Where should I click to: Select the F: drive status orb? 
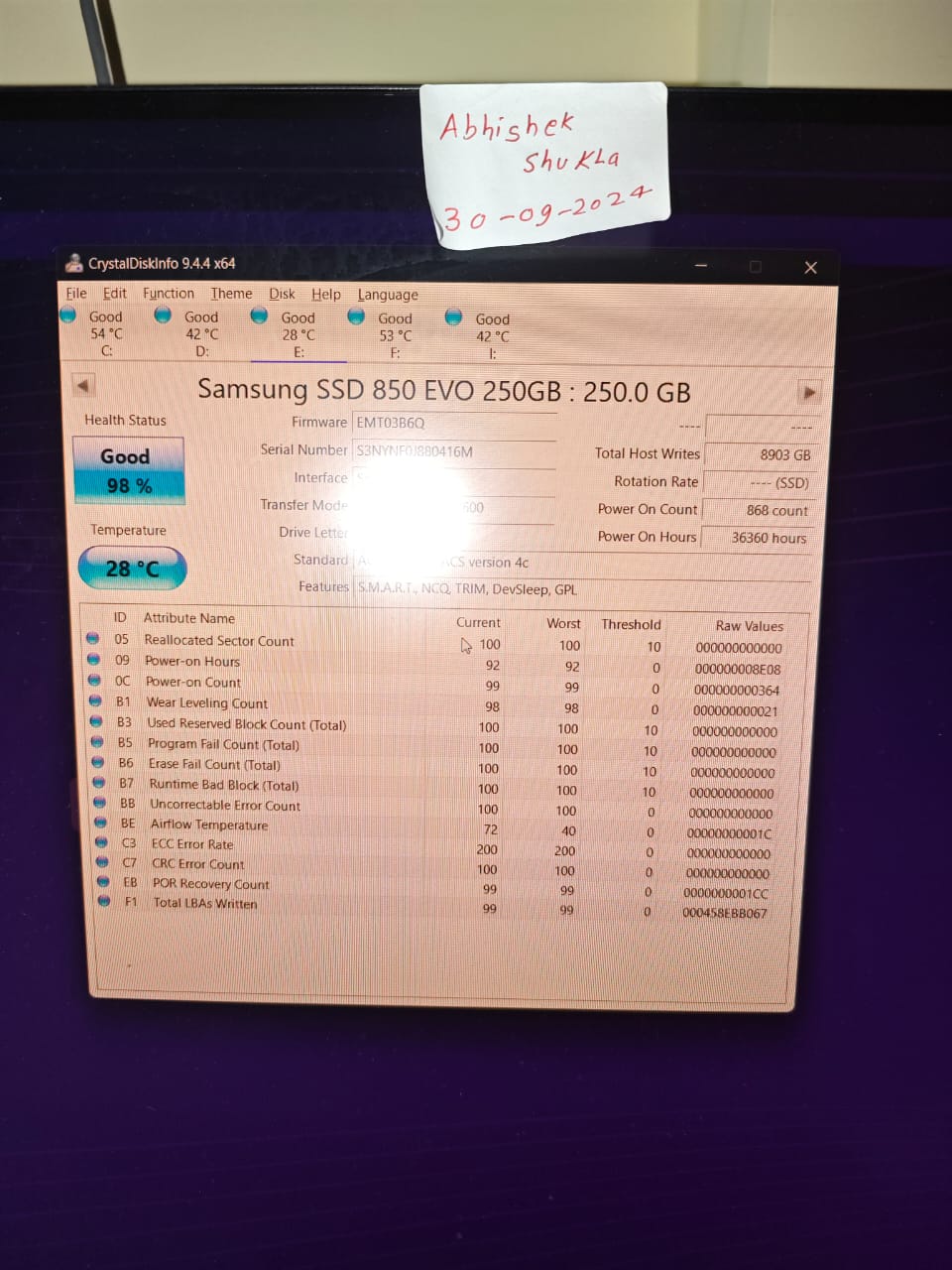coord(356,317)
